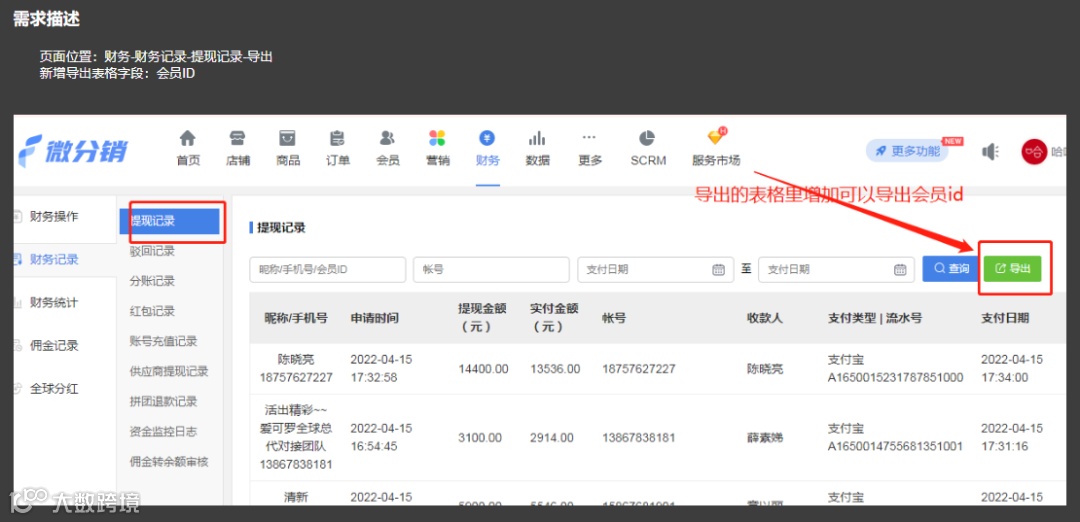Select 全球分红 in left sidebar
This screenshot has height=522, width=1080.
pyautogui.click(x=54, y=388)
